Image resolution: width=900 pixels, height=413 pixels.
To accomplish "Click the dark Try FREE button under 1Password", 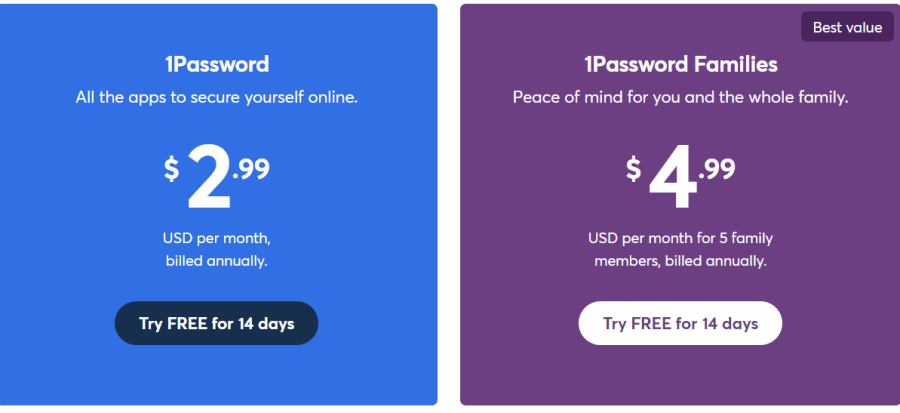I will coord(216,323).
